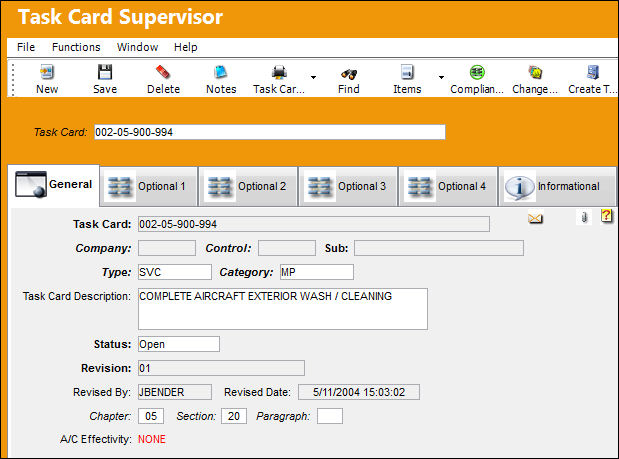Click the Type field showing SVC
619x459 pixels.
pos(175,272)
